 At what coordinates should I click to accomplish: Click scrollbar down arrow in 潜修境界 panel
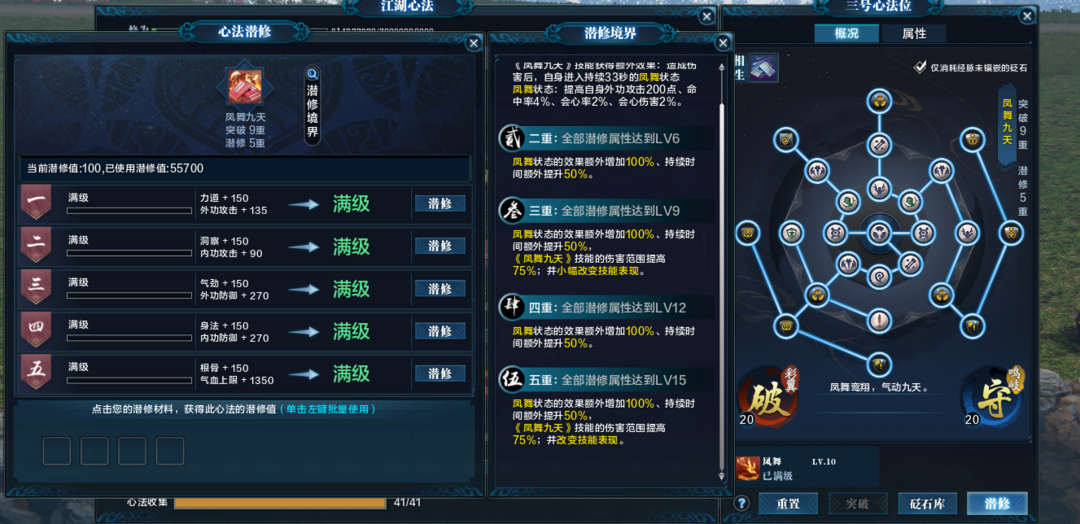point(721,476)
